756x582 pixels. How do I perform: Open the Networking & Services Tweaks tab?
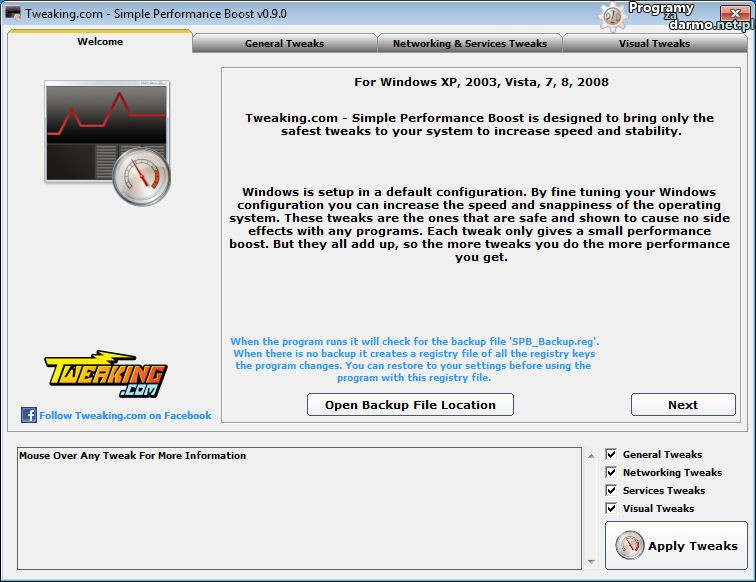pyautogui.click(x=469, y=43)
